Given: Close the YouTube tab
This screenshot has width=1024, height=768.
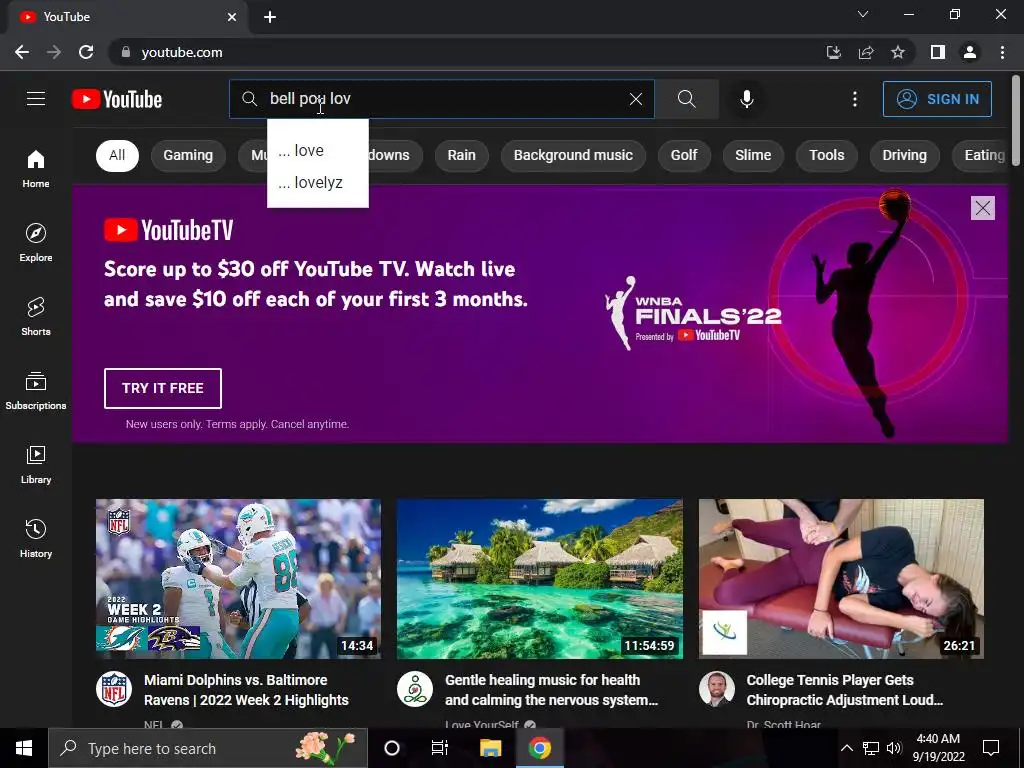Looking at the screenshot, I should pyautogui.click(x=232, y=17).
